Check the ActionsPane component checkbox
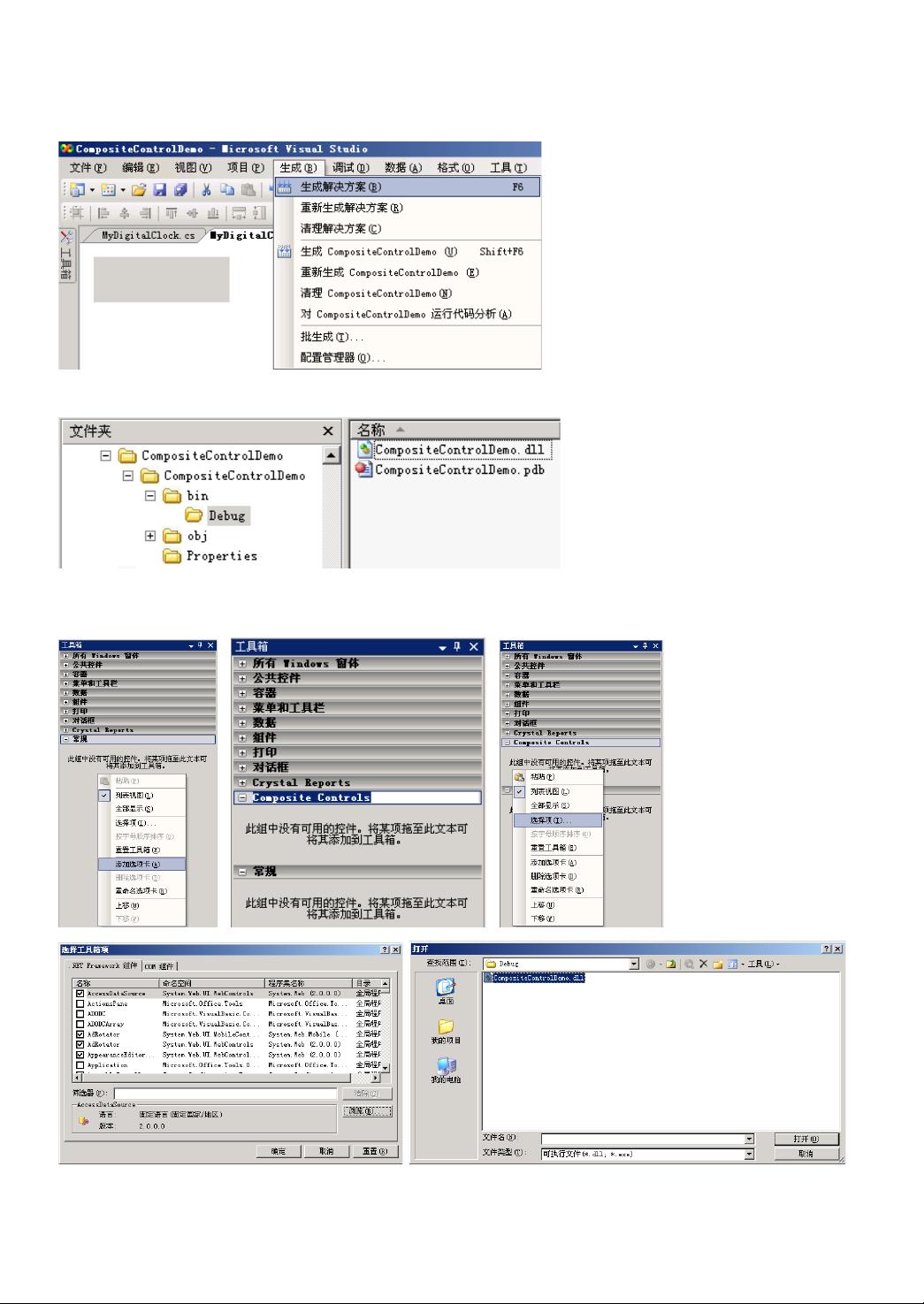Image resolution: width=924 pixels, height=1304 pixels. pyautogui.click(x=80, y=1003)
